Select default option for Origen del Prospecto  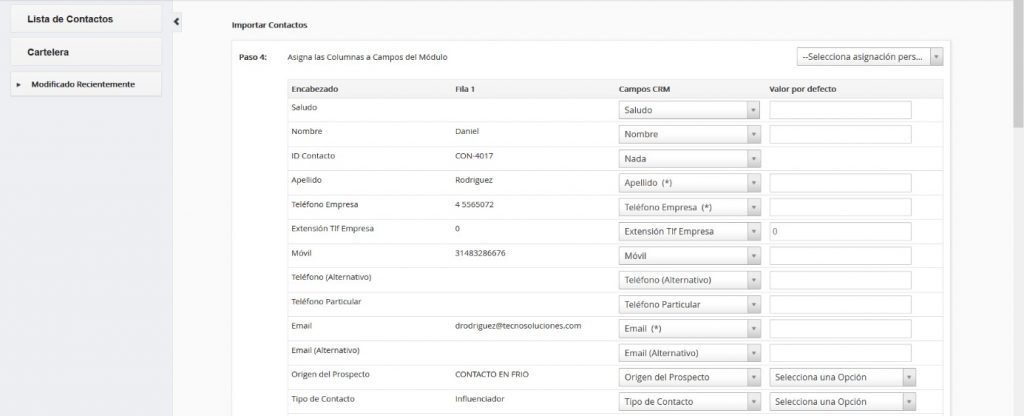tap(842, 377)
